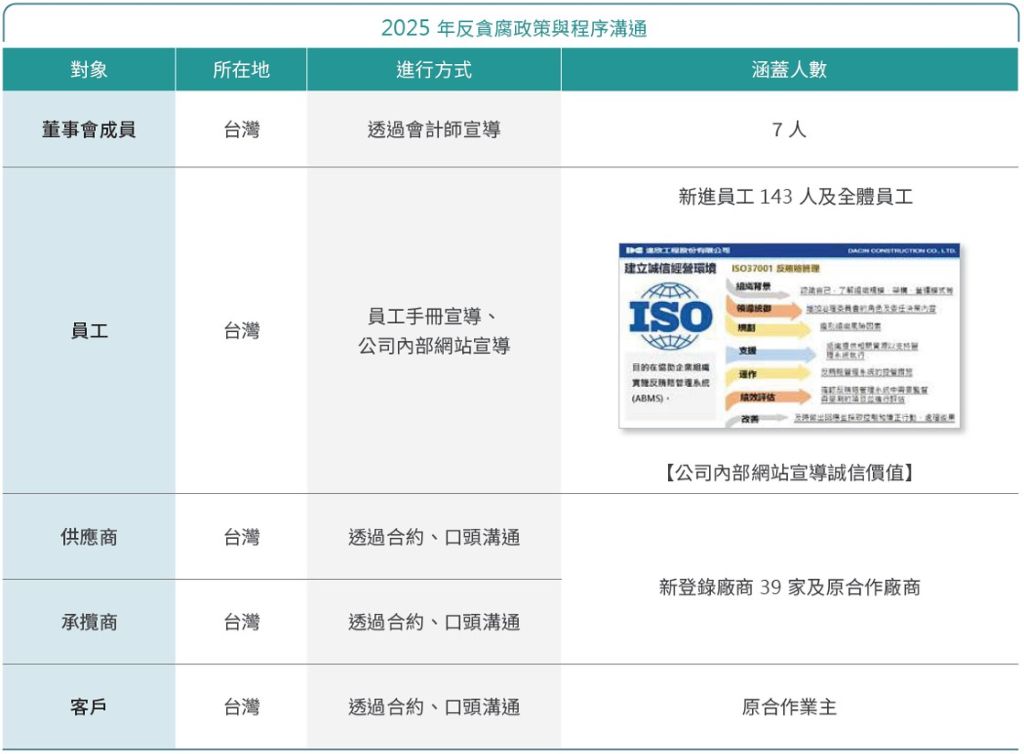The width and height of the screenshot is (1024, 754).
Task: Select the 所在地 column header
Action: click(x=241, y=70)
